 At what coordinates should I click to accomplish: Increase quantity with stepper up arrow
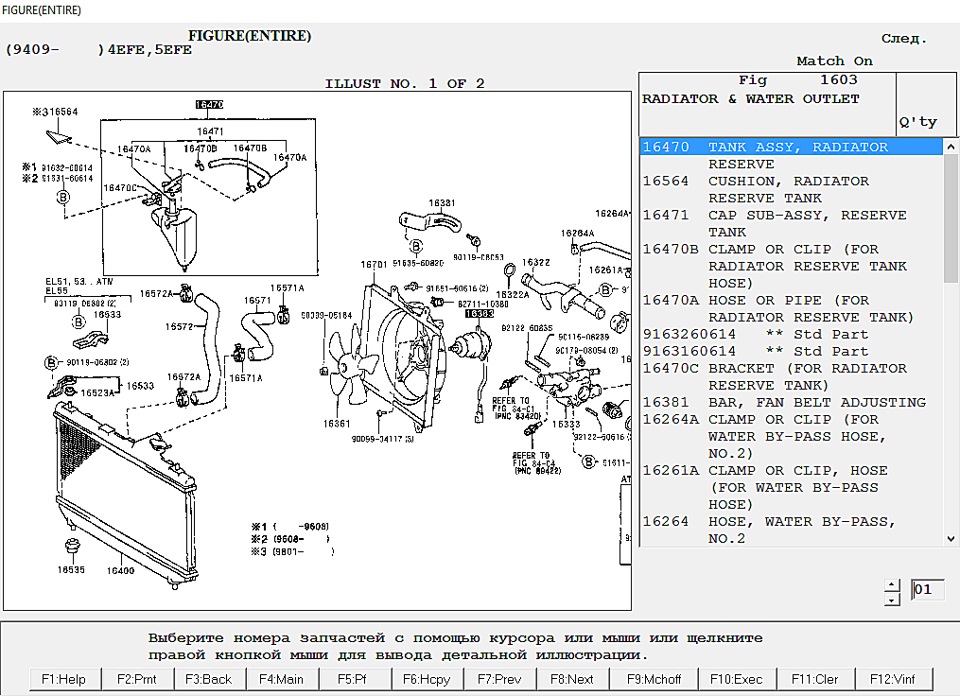click(892, 585)
